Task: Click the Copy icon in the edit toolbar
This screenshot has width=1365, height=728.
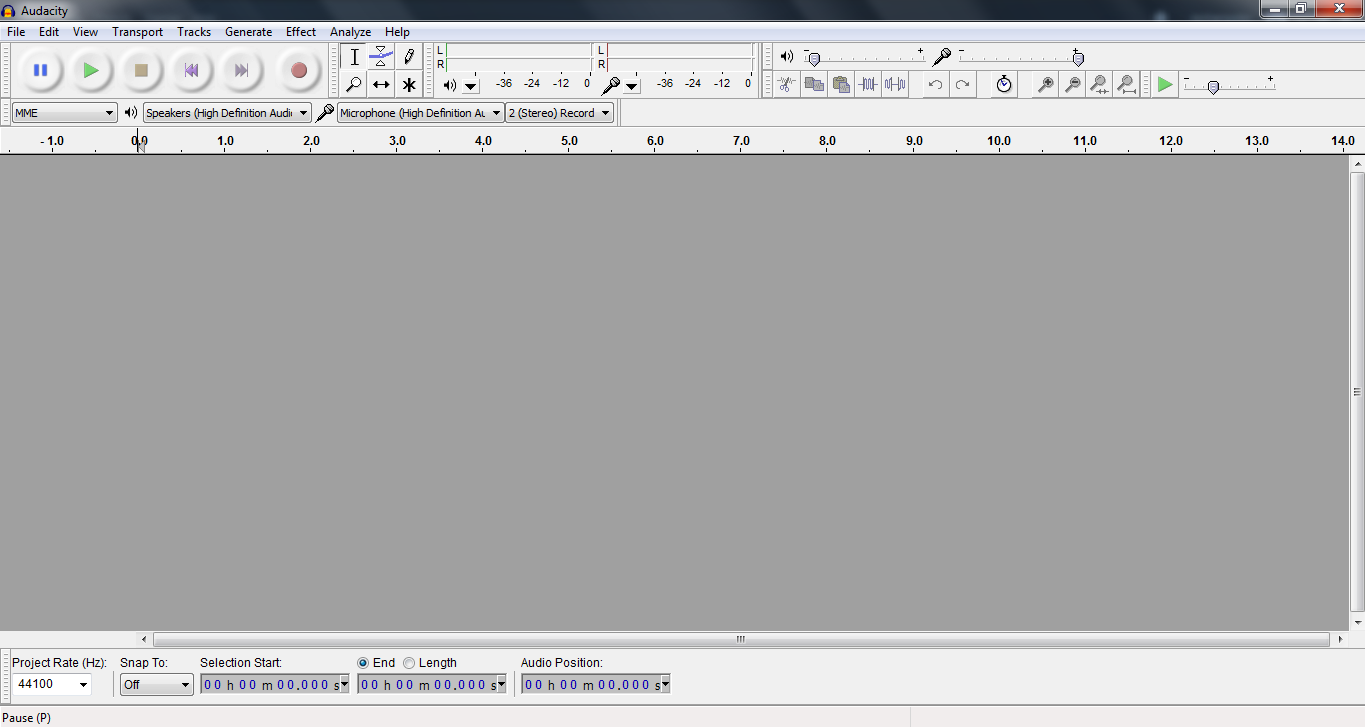Action: (814, 84)
